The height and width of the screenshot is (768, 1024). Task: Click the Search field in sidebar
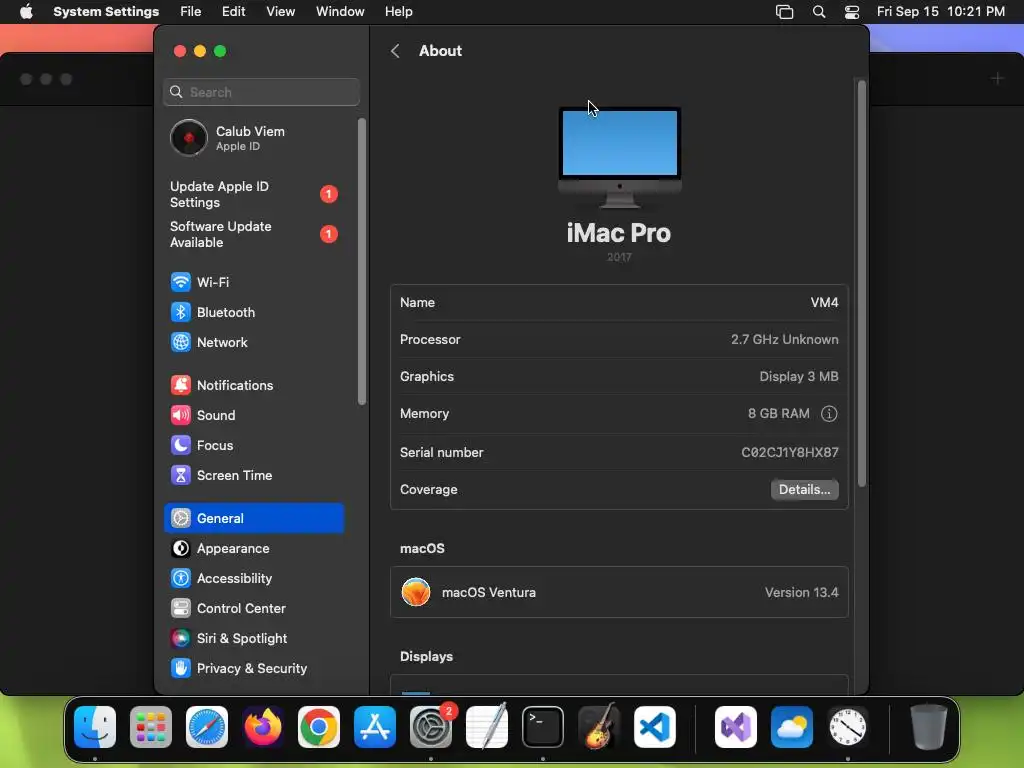point(261,92)
